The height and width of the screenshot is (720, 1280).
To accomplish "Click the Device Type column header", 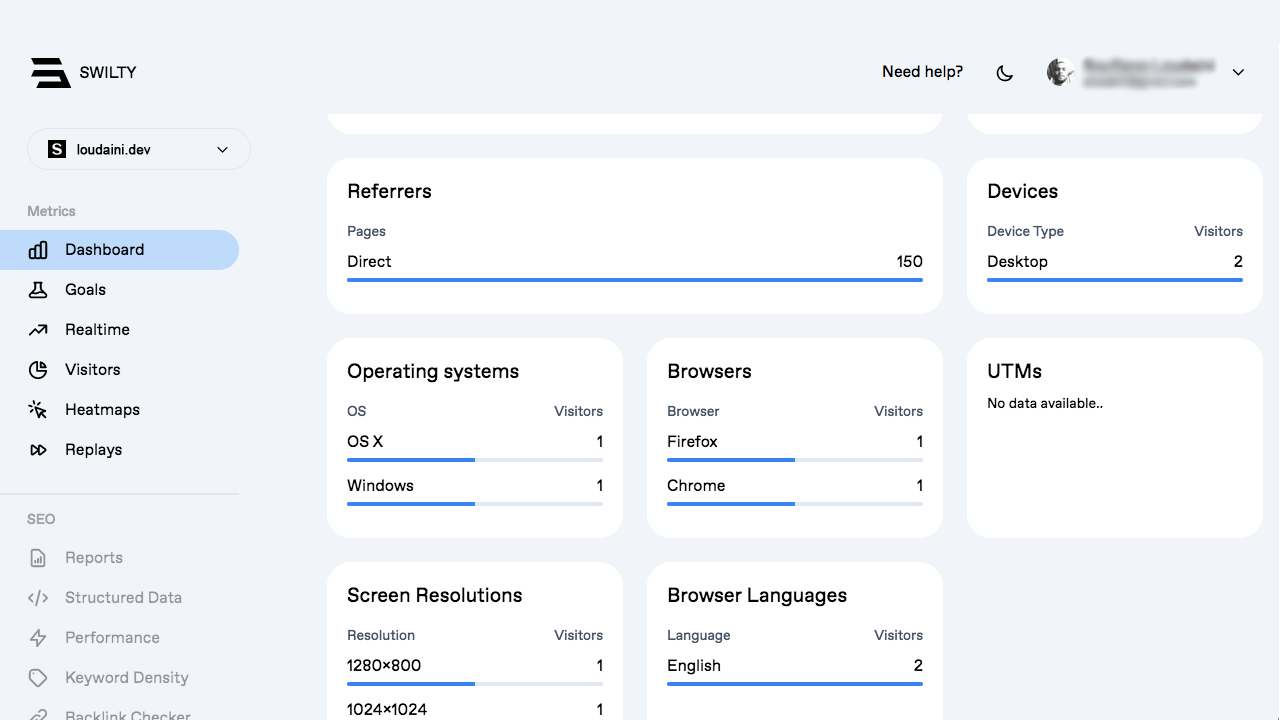I will [1025, 231].
